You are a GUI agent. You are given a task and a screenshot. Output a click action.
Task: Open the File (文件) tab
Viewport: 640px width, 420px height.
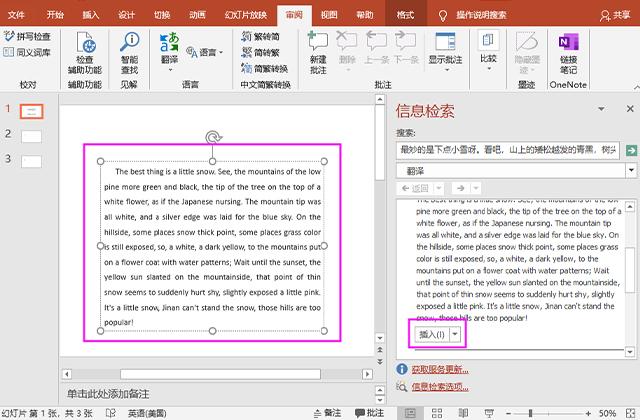point(16,15)
